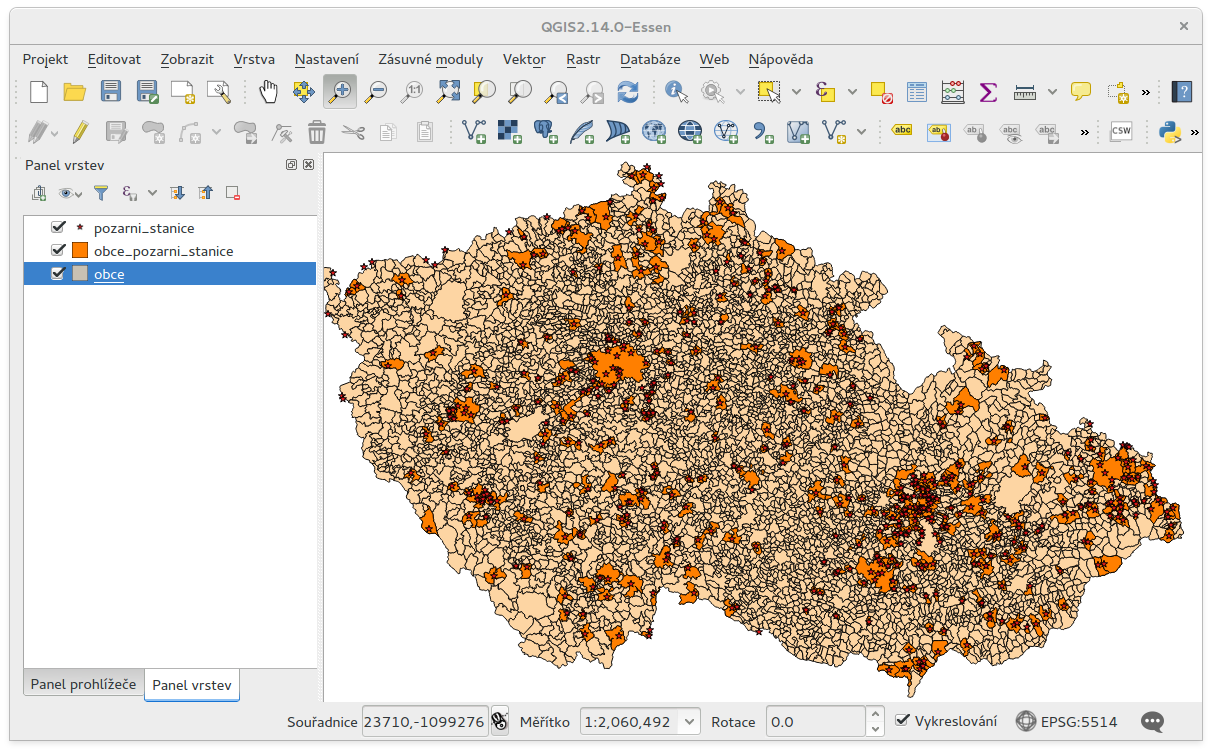Image resolution: width=1212 pixels, height=750 pixels.
Task: Open the Rastr menu
Action: coord(583,59)
